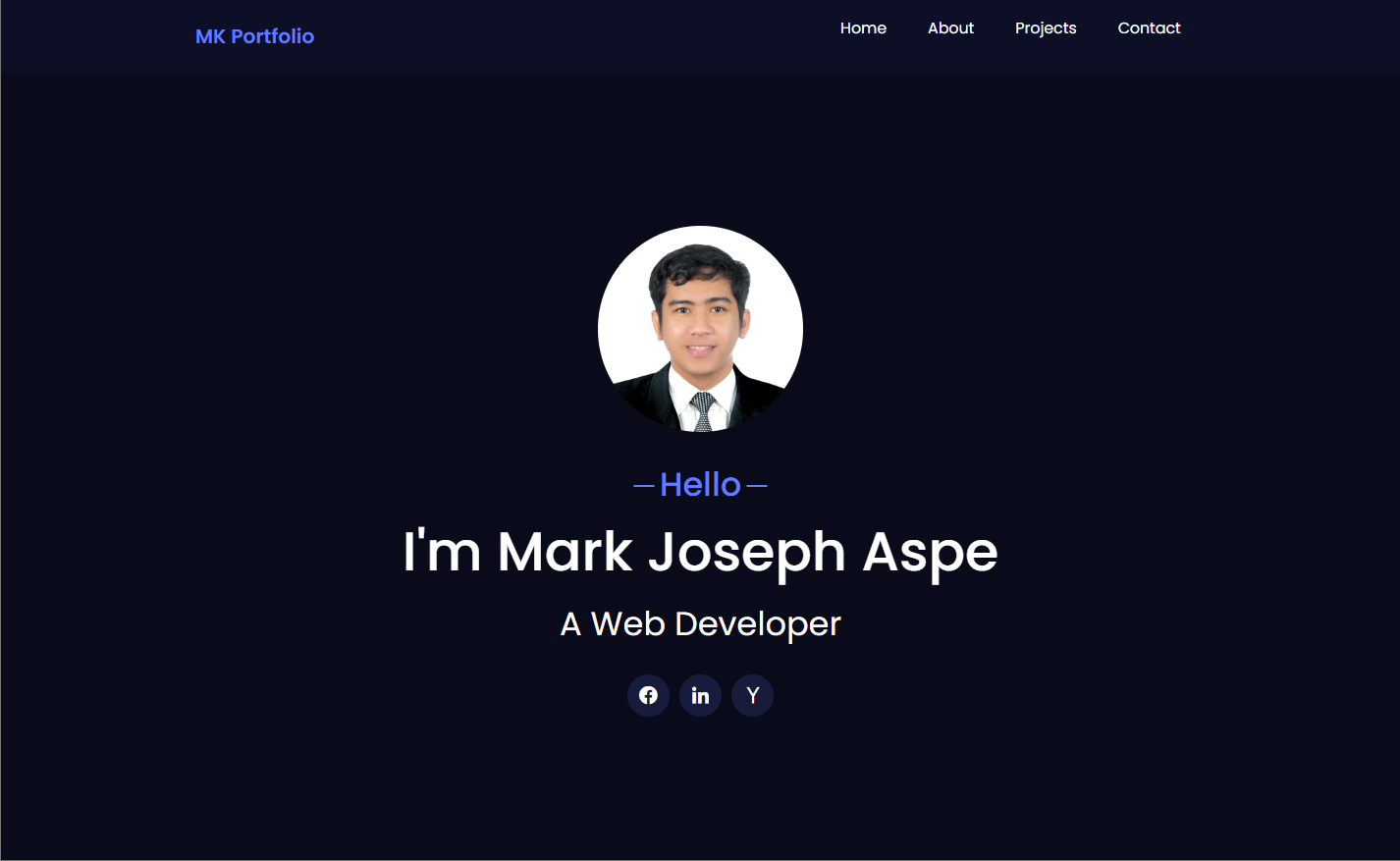Open Facebook from the social links row
This screenshot has width=1400, height=861.
tap(648, 695)
